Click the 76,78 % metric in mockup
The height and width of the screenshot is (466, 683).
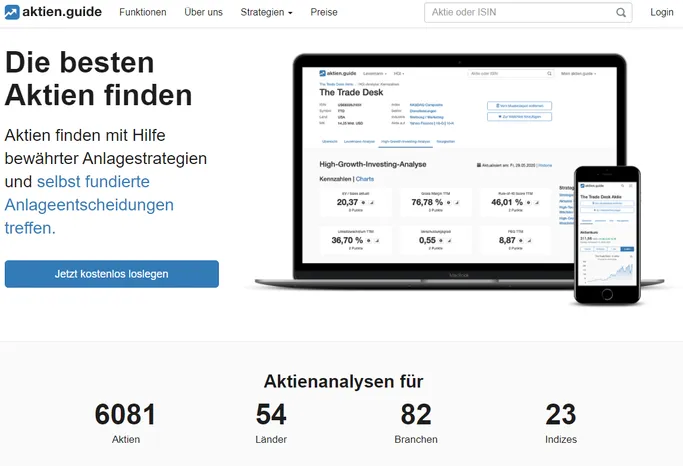(427, 202)
